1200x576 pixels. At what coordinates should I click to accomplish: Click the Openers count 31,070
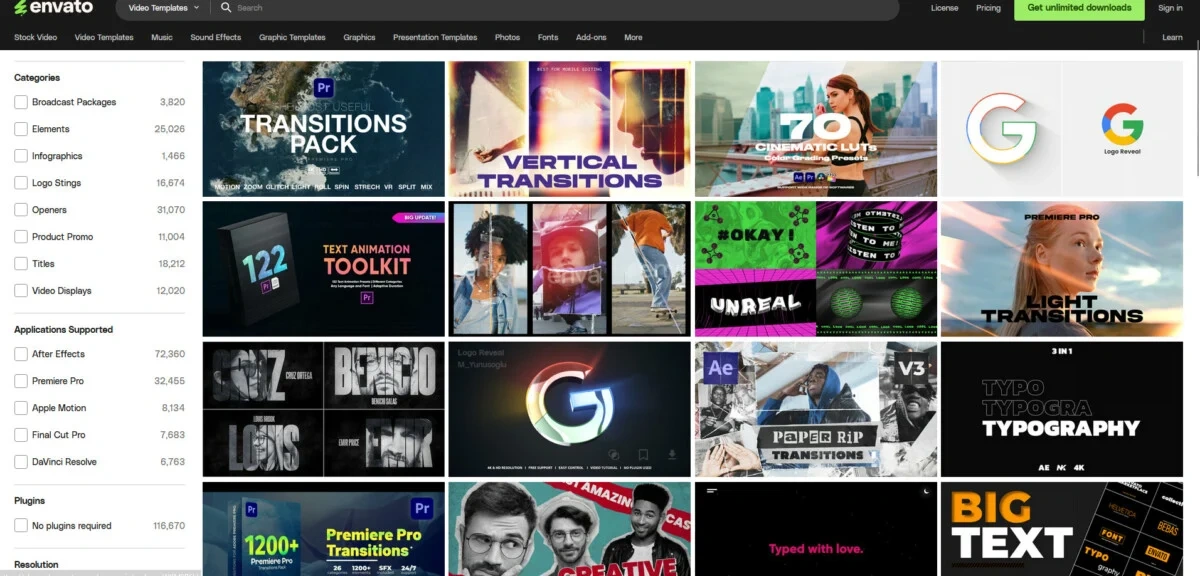click(x=171, y=210)
